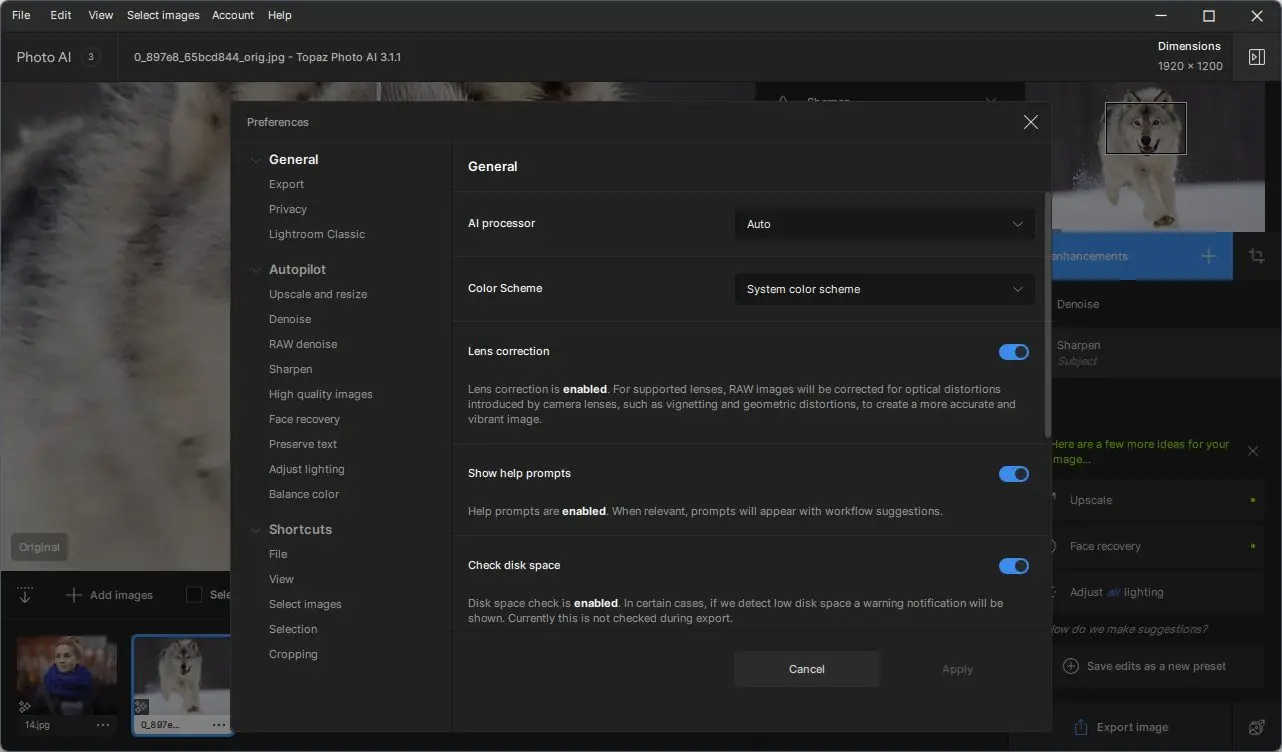Dismiss the suggestion ideas panel X icon
Screen dimensions: 1282x752
click(1253, 452)
